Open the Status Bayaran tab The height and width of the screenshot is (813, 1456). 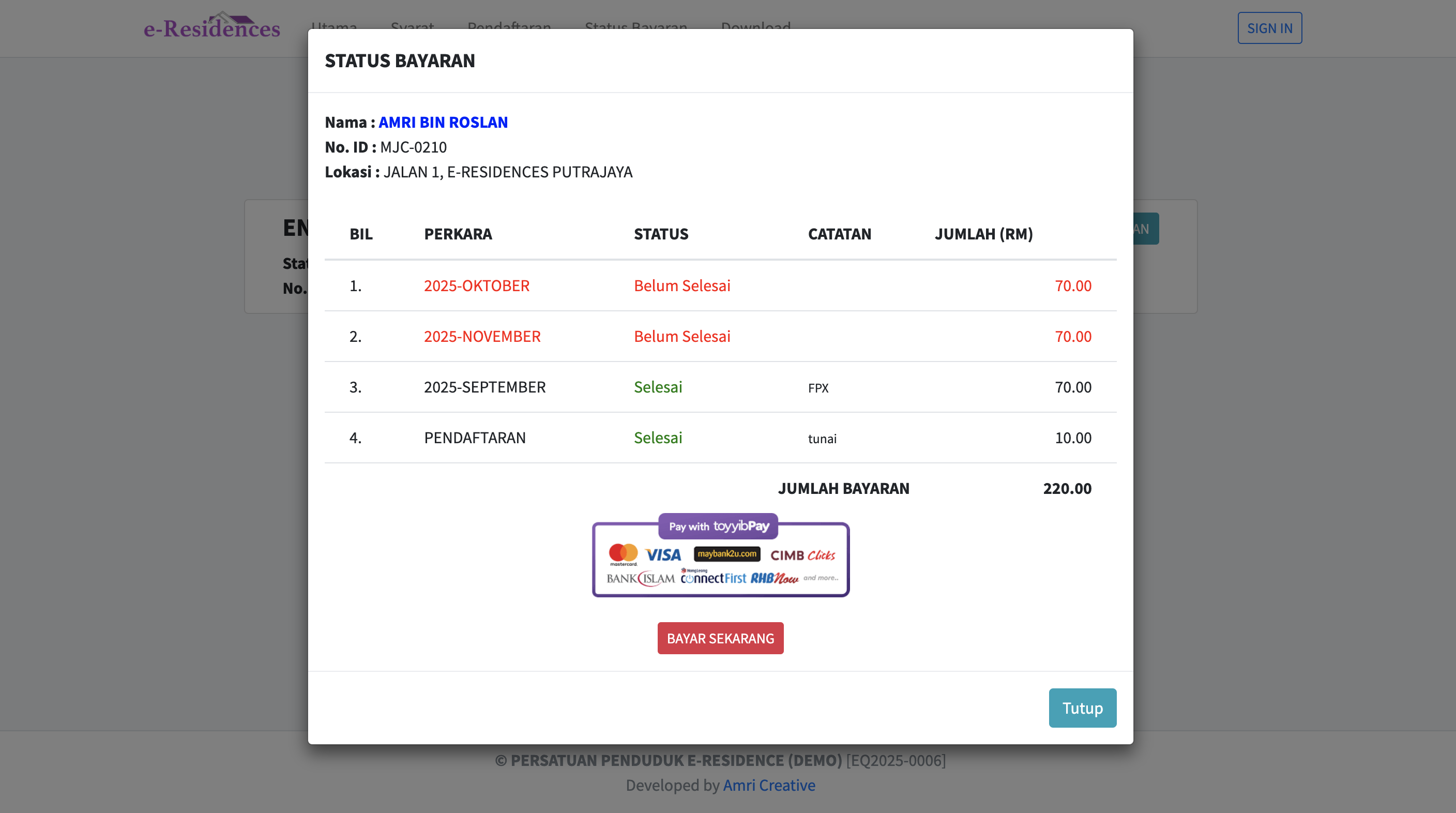click(635, 27)
